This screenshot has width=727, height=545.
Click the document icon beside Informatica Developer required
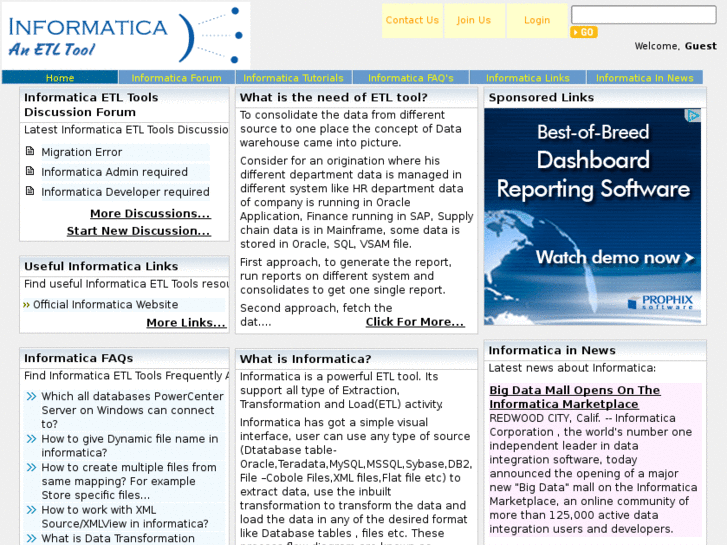(30, 191)
